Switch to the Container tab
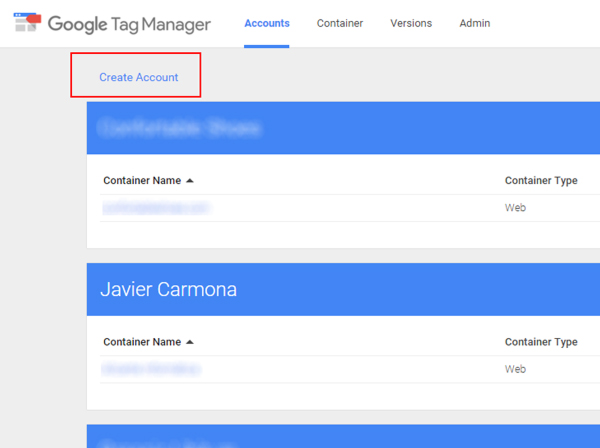 click(x=339, y=23)
